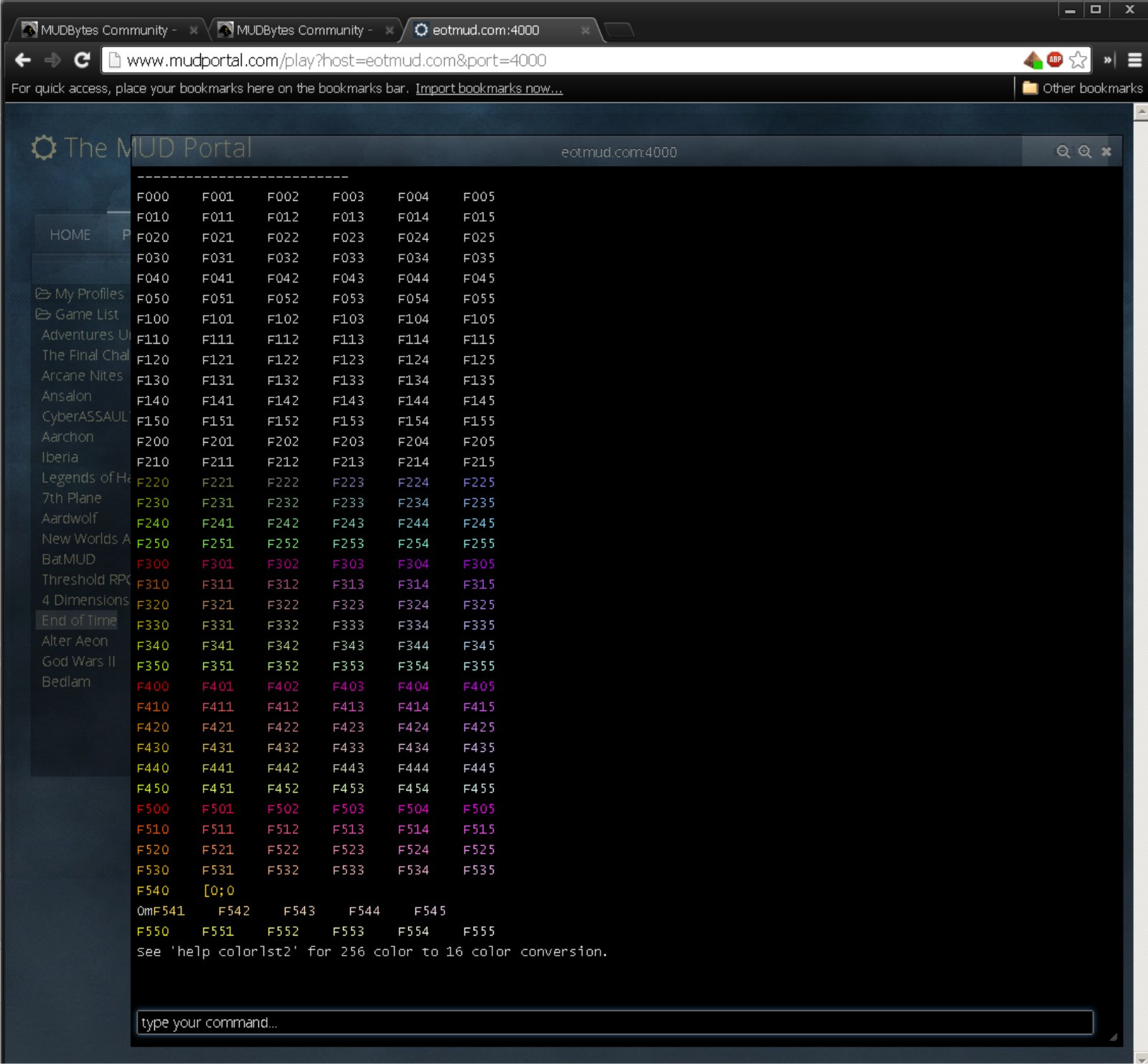
Task: Click red color code F400
Action: 153,687
